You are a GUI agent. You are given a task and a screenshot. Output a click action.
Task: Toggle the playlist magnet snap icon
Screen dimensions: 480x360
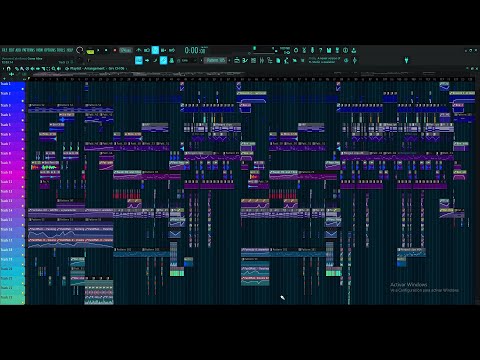pyautogui.click(x=8, y=69)
